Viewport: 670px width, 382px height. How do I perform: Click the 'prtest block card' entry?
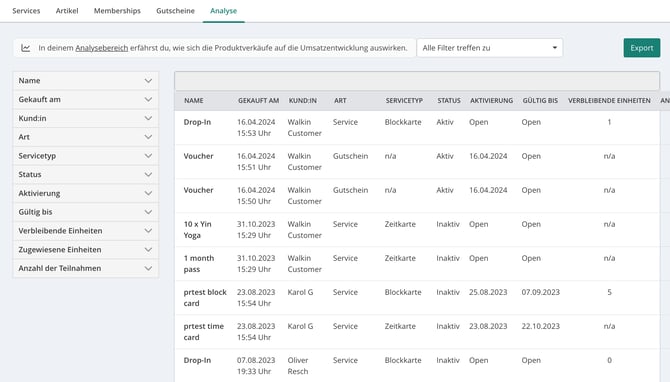pyautogui.click(x=205, y=297)
